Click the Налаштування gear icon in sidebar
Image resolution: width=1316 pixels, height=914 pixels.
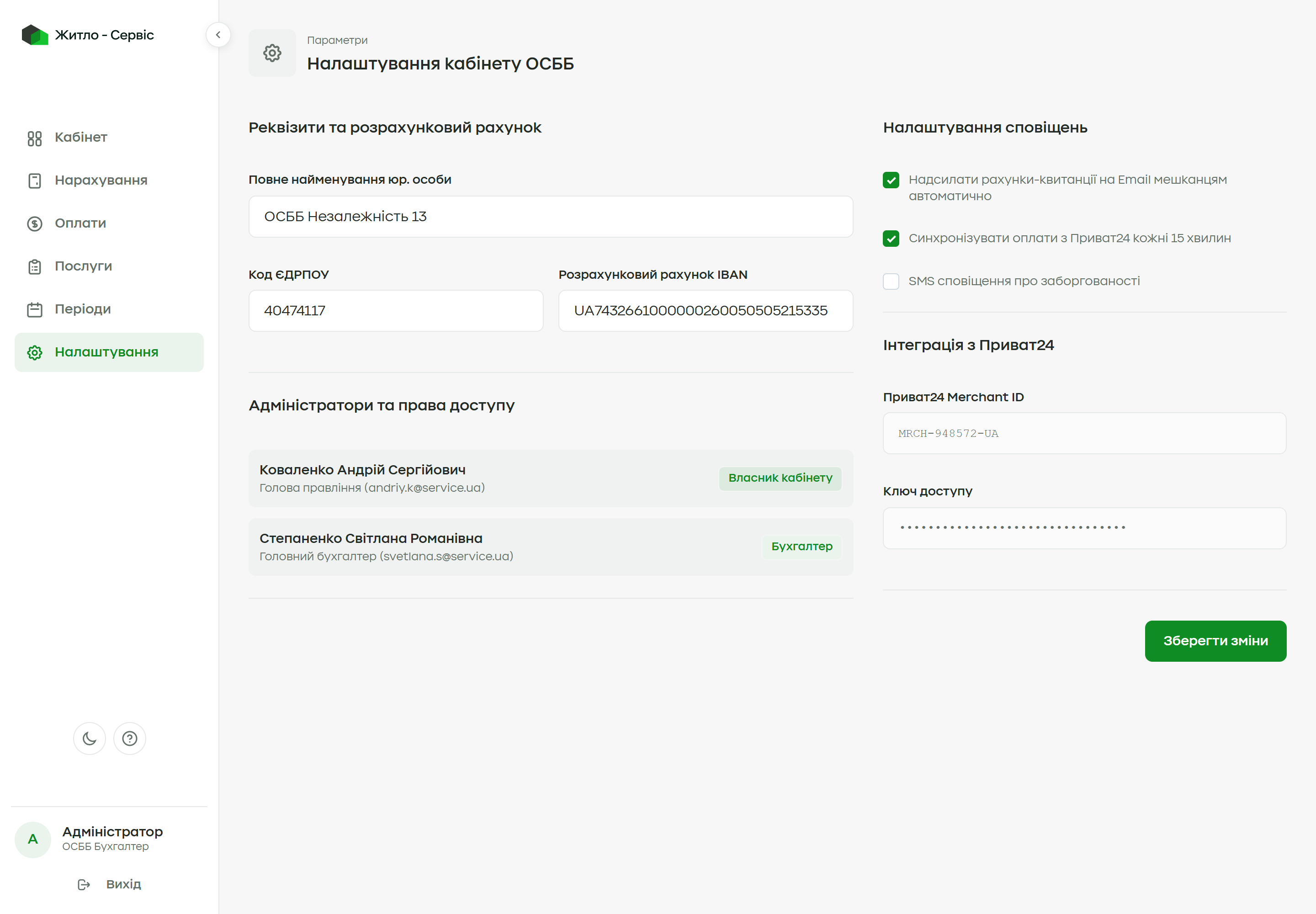[35, 353]
